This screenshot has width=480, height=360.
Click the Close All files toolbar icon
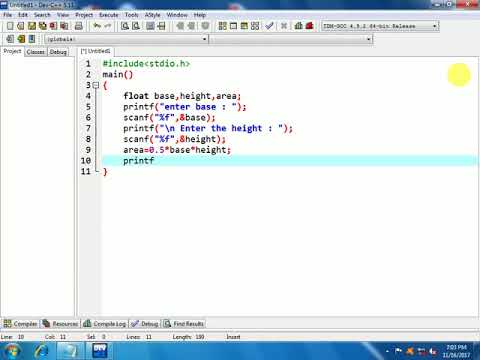click(x=64, y=26)
